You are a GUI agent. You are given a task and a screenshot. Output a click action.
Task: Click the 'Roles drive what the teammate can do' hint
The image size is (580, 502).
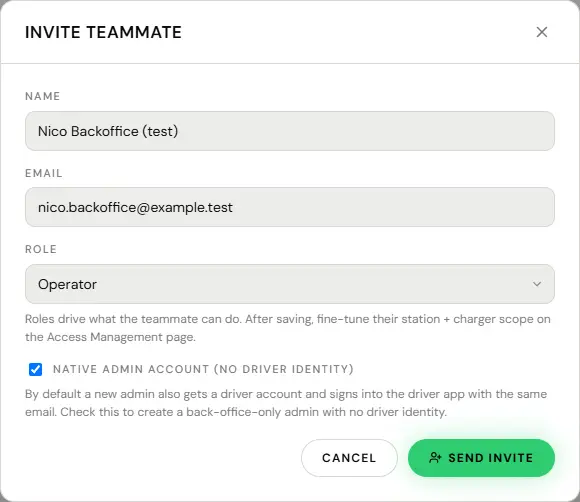[x=288, y=328]
